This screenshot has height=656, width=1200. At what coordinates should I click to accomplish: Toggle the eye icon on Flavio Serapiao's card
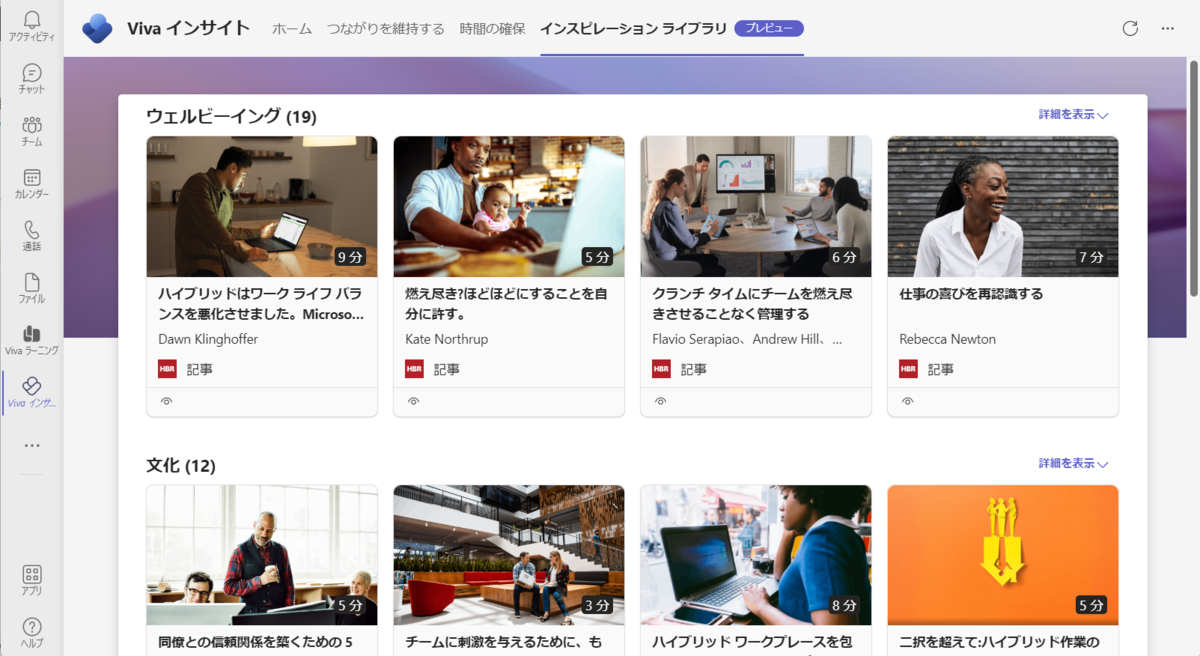[660, 401]
